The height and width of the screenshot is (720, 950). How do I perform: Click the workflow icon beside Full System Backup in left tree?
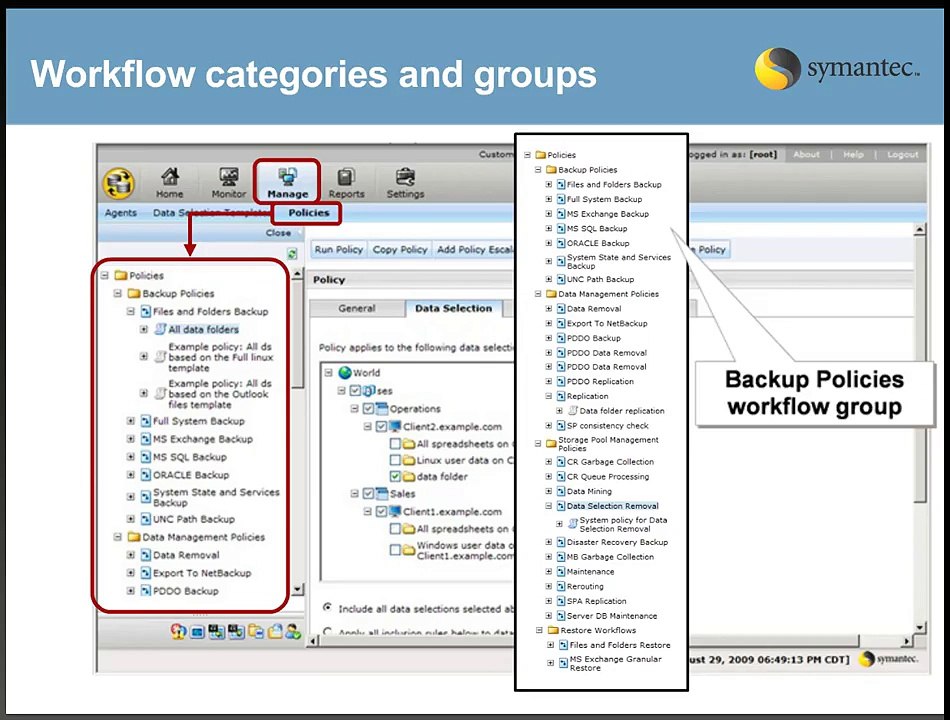tap(145, 421)
